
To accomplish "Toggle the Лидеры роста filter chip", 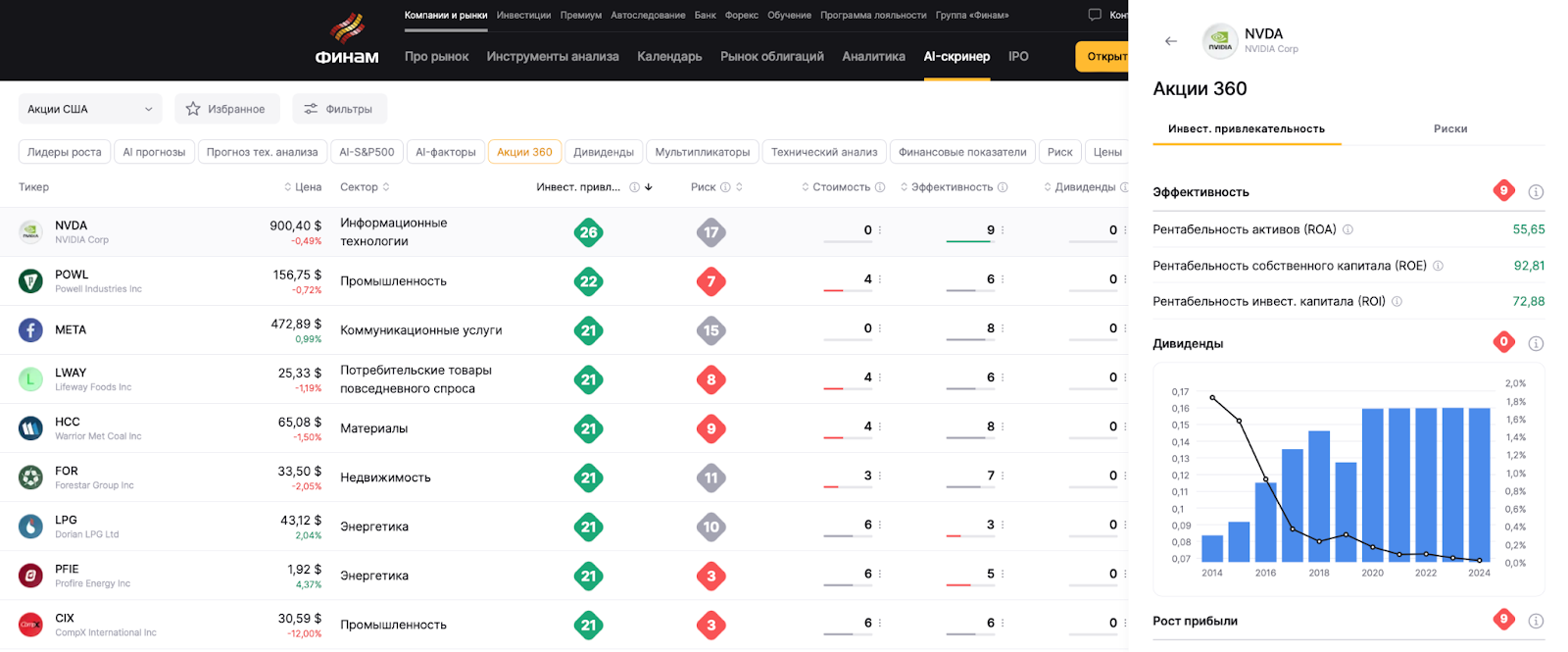I will tap(64, 152).
